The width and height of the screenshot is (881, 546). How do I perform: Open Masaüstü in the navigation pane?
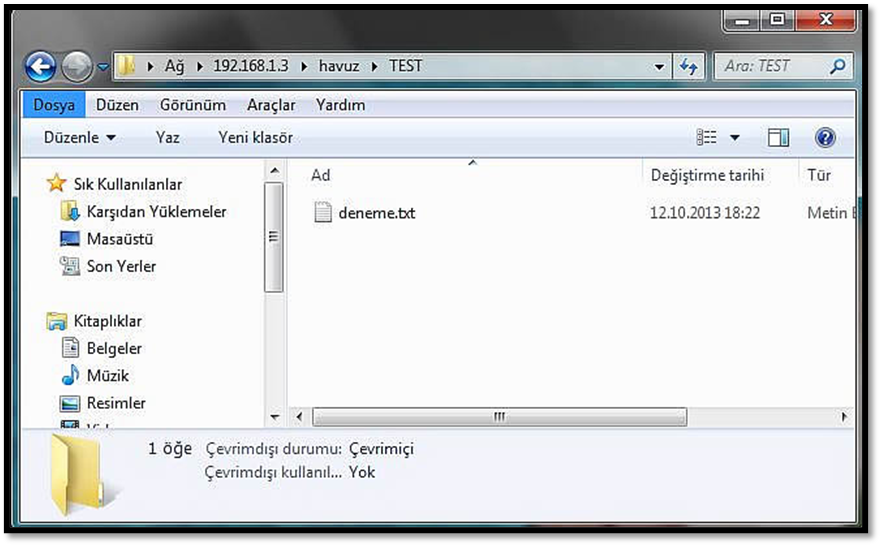pyautogui.click(x=119, y=239)
